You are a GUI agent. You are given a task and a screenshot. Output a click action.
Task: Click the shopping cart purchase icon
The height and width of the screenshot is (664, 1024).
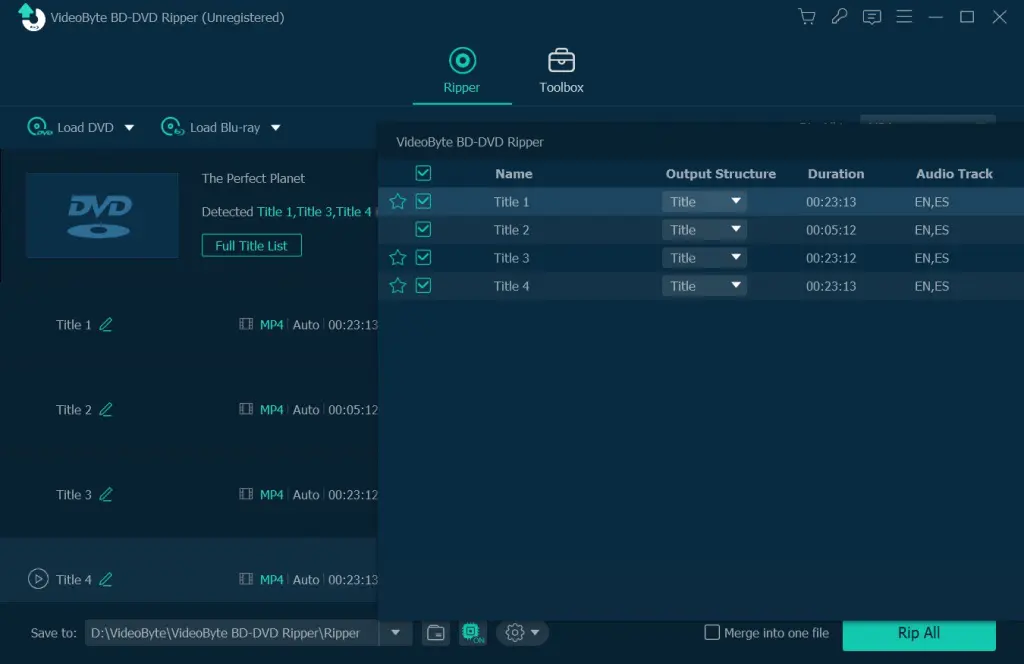point(806,17)
